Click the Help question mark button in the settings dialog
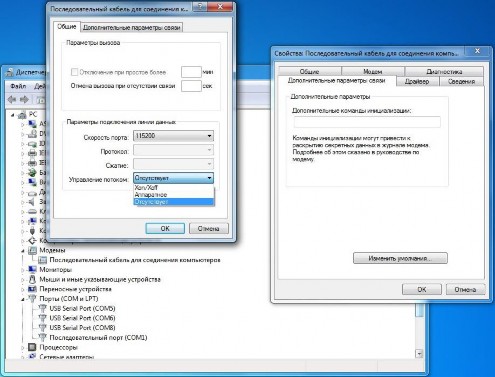This screenshot has width=495, height=377. 200,6
